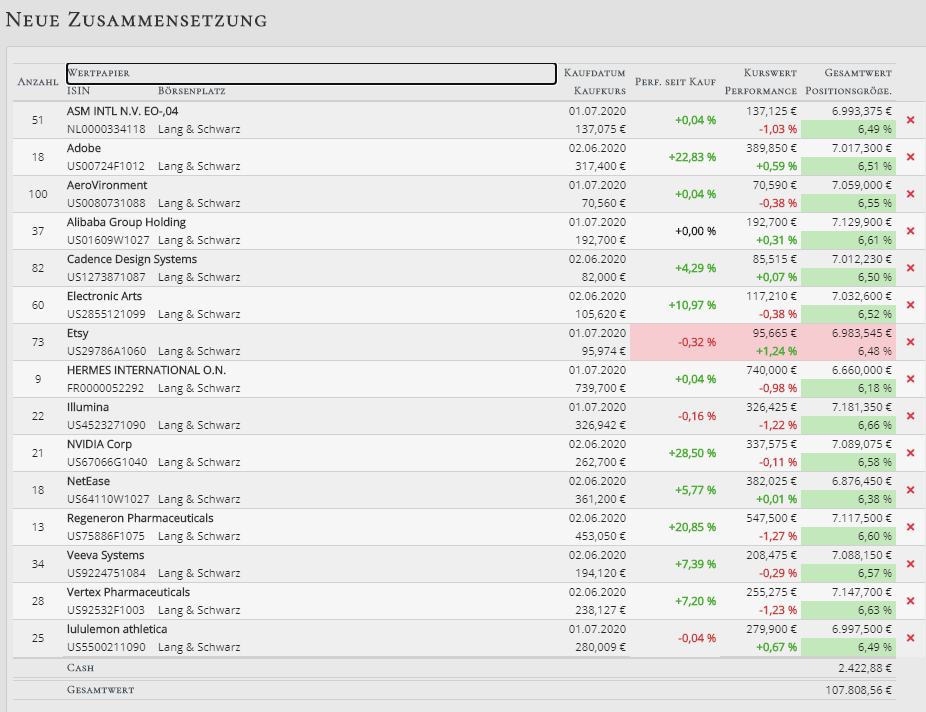Image resolution: width=926 pixels, height=712 pixels.
Task: Click Regeneron's +20,85 % performance value
Action: (x=692, y=527)
